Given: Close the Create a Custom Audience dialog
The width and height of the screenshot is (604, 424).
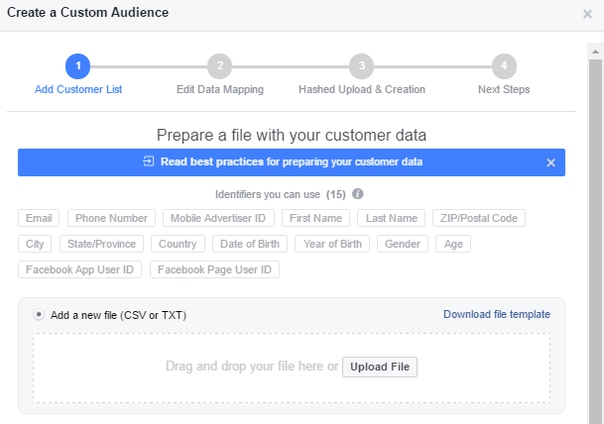Looking at the screenshot, I should click(587, 14).
